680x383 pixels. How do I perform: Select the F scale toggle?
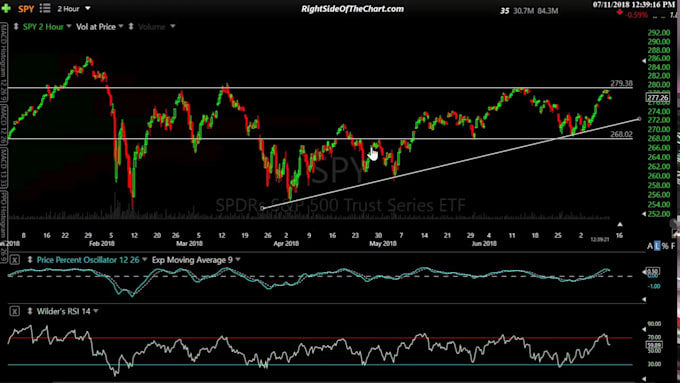(673, 246)
